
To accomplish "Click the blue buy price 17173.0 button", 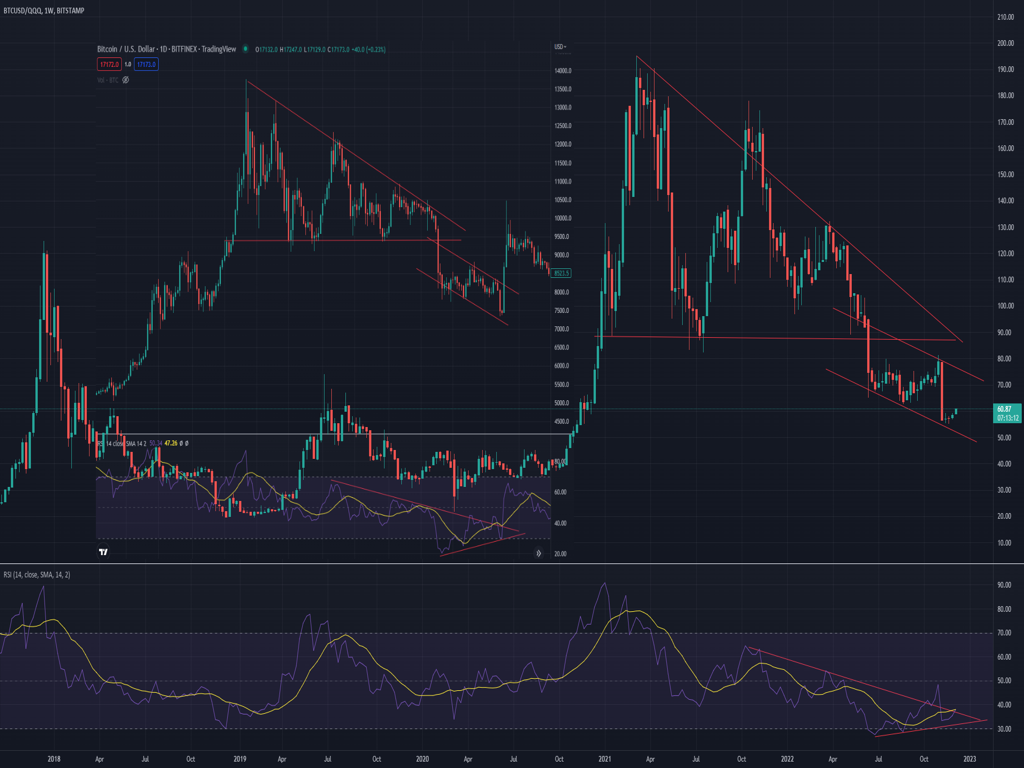I will coord(147,64).
